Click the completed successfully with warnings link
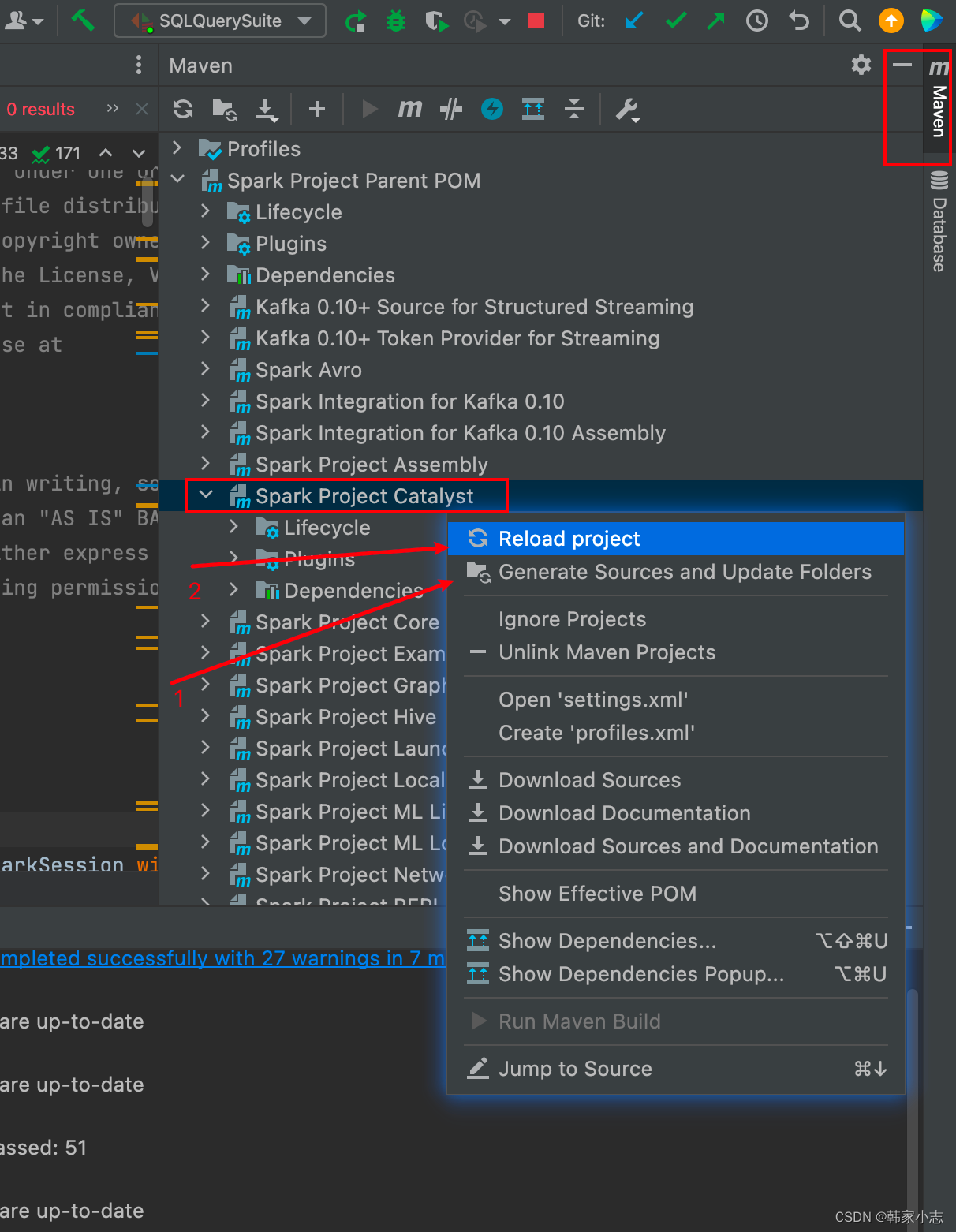The image size is (956, 1232). click(222, 958)
